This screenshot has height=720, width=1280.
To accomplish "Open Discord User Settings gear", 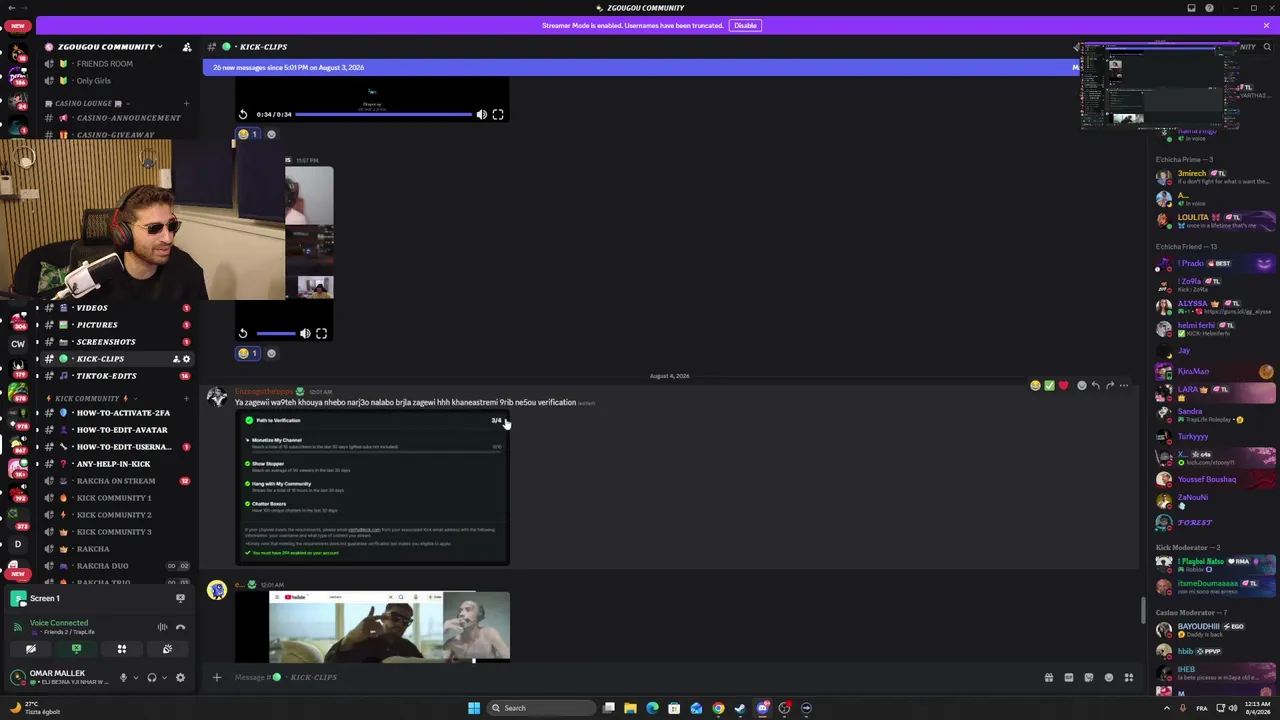I will (x=180, y=677).
